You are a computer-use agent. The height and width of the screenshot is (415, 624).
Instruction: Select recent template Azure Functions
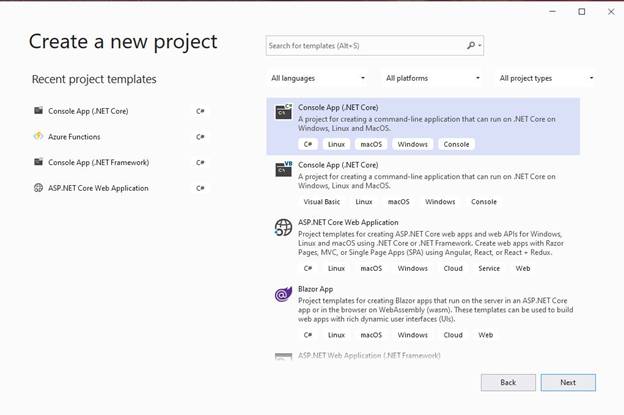pyautogui.click(x=121, y=136)
